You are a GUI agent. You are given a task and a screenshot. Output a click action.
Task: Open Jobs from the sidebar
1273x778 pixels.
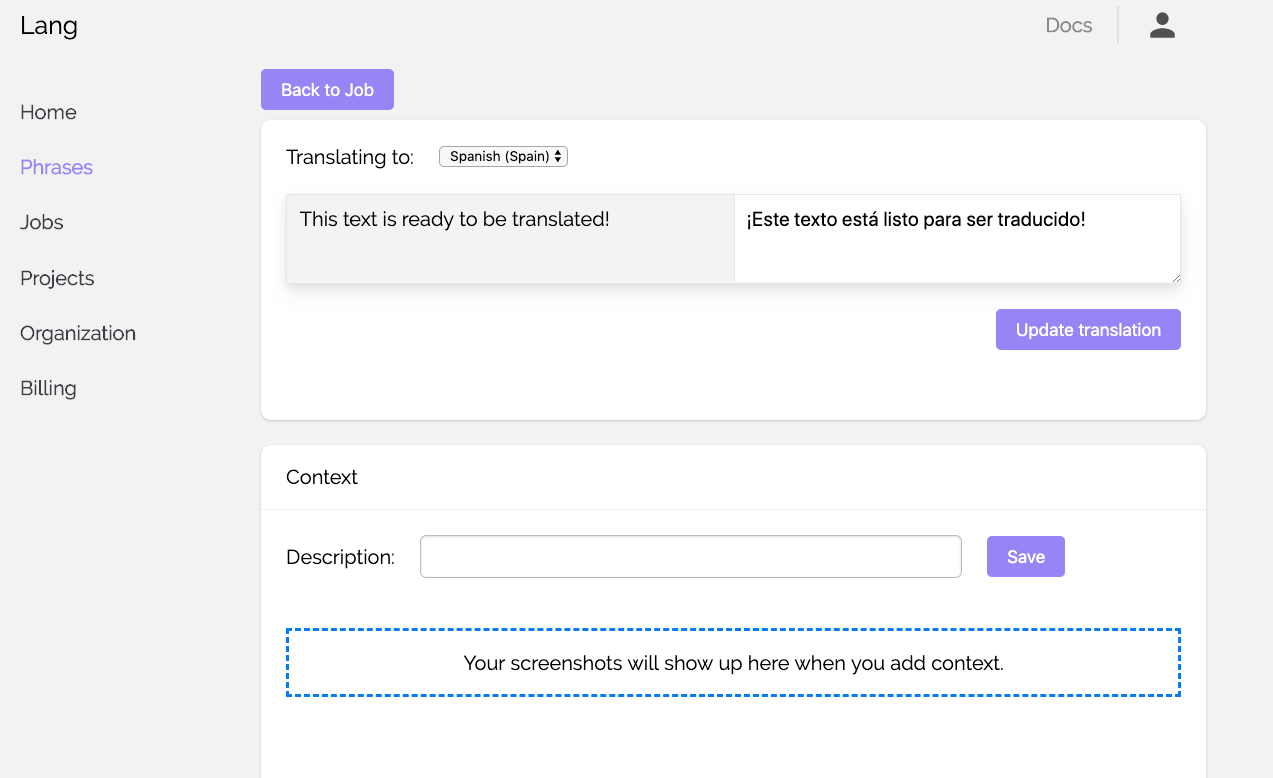42,222
